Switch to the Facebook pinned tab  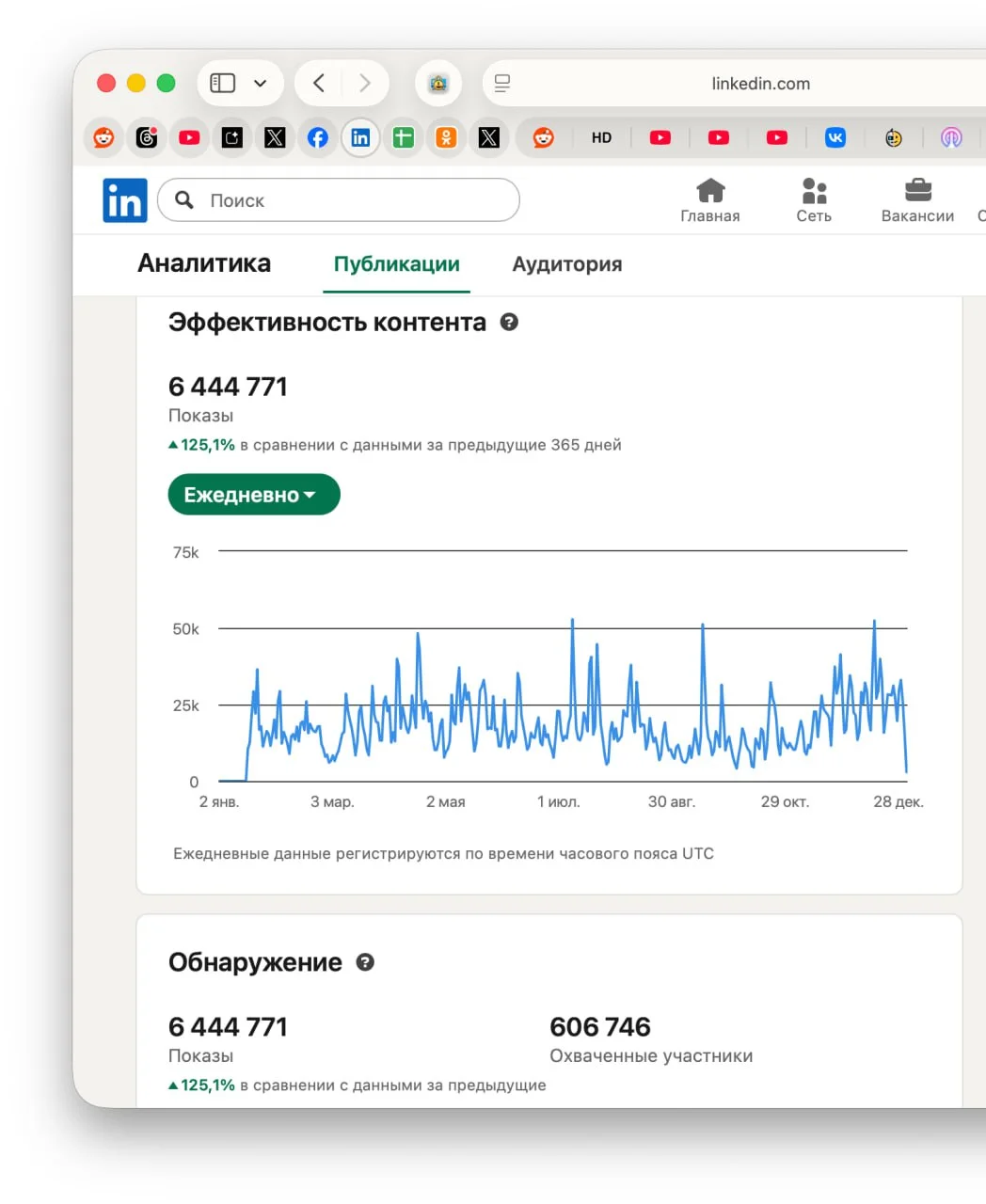(318, 137)
